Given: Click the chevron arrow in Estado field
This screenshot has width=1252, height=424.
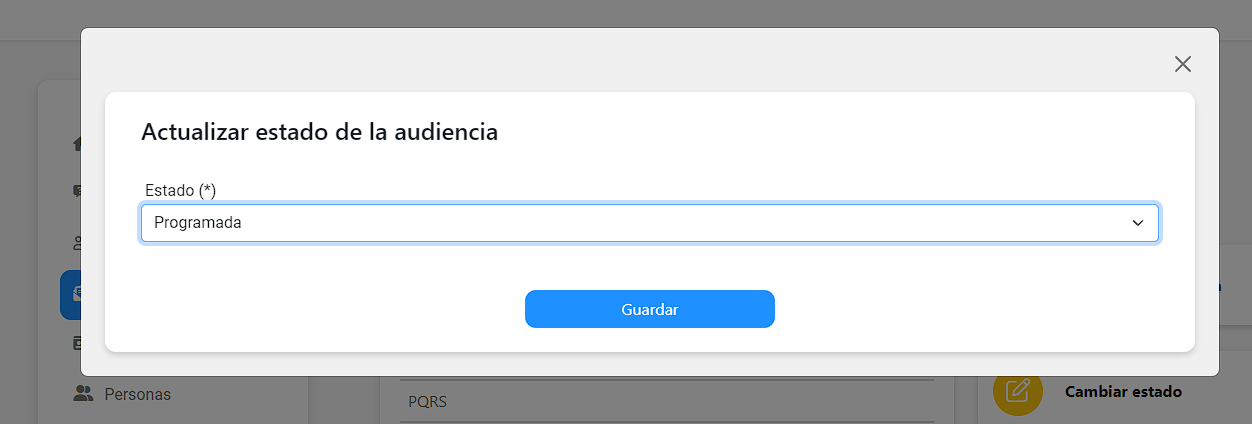Looking at the screenshot, I should (1137, 223).
